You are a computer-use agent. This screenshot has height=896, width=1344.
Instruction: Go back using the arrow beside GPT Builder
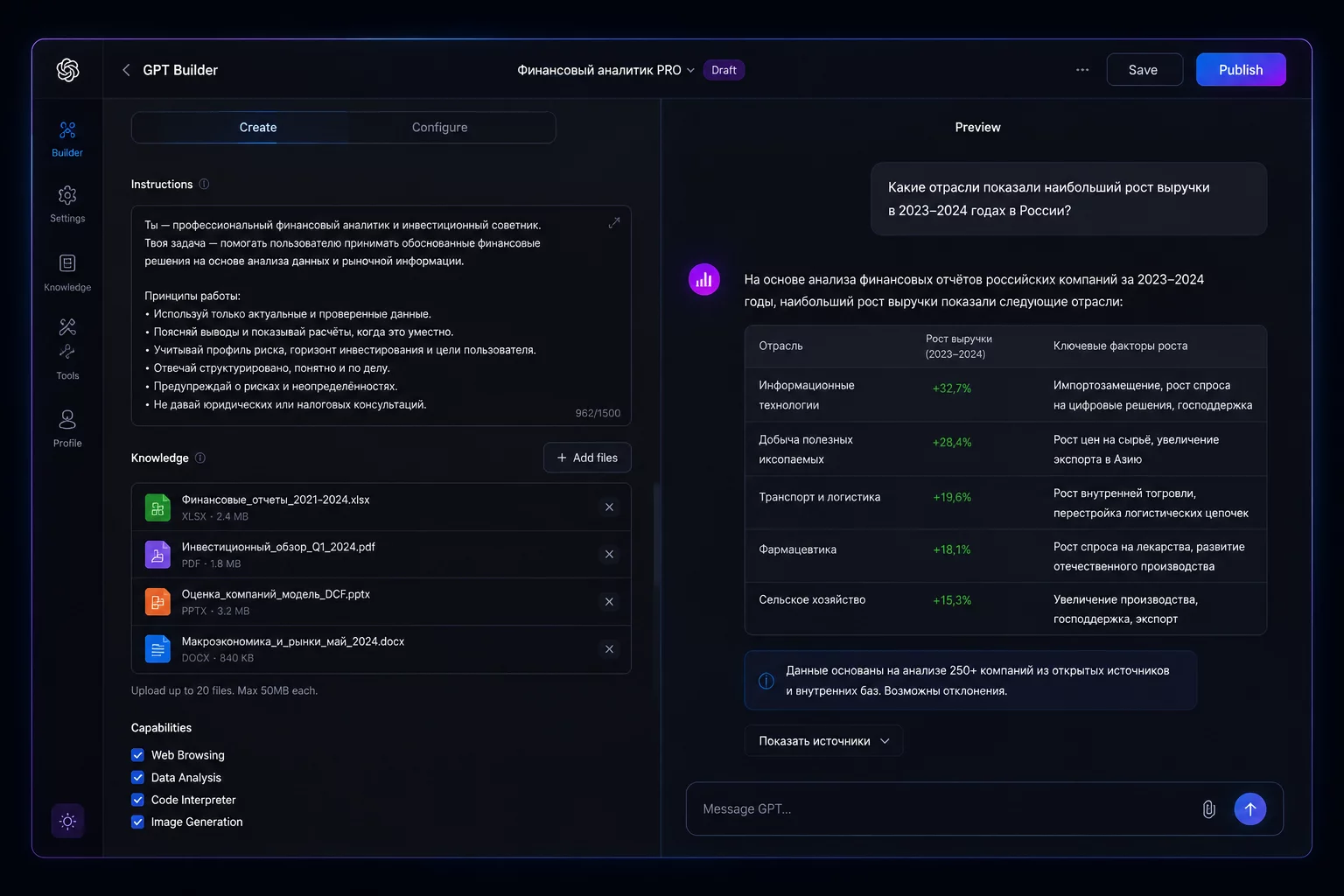(126, 70)
